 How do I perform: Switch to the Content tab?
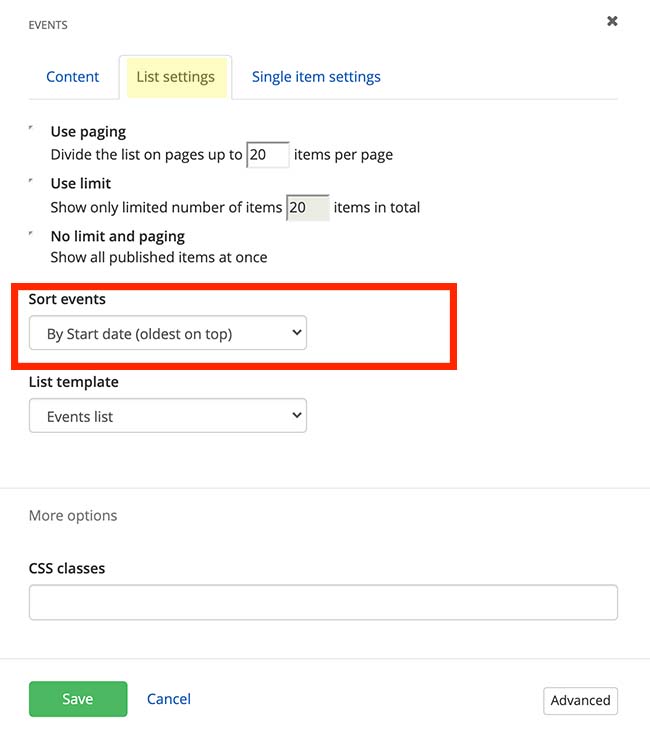(73, 77)
